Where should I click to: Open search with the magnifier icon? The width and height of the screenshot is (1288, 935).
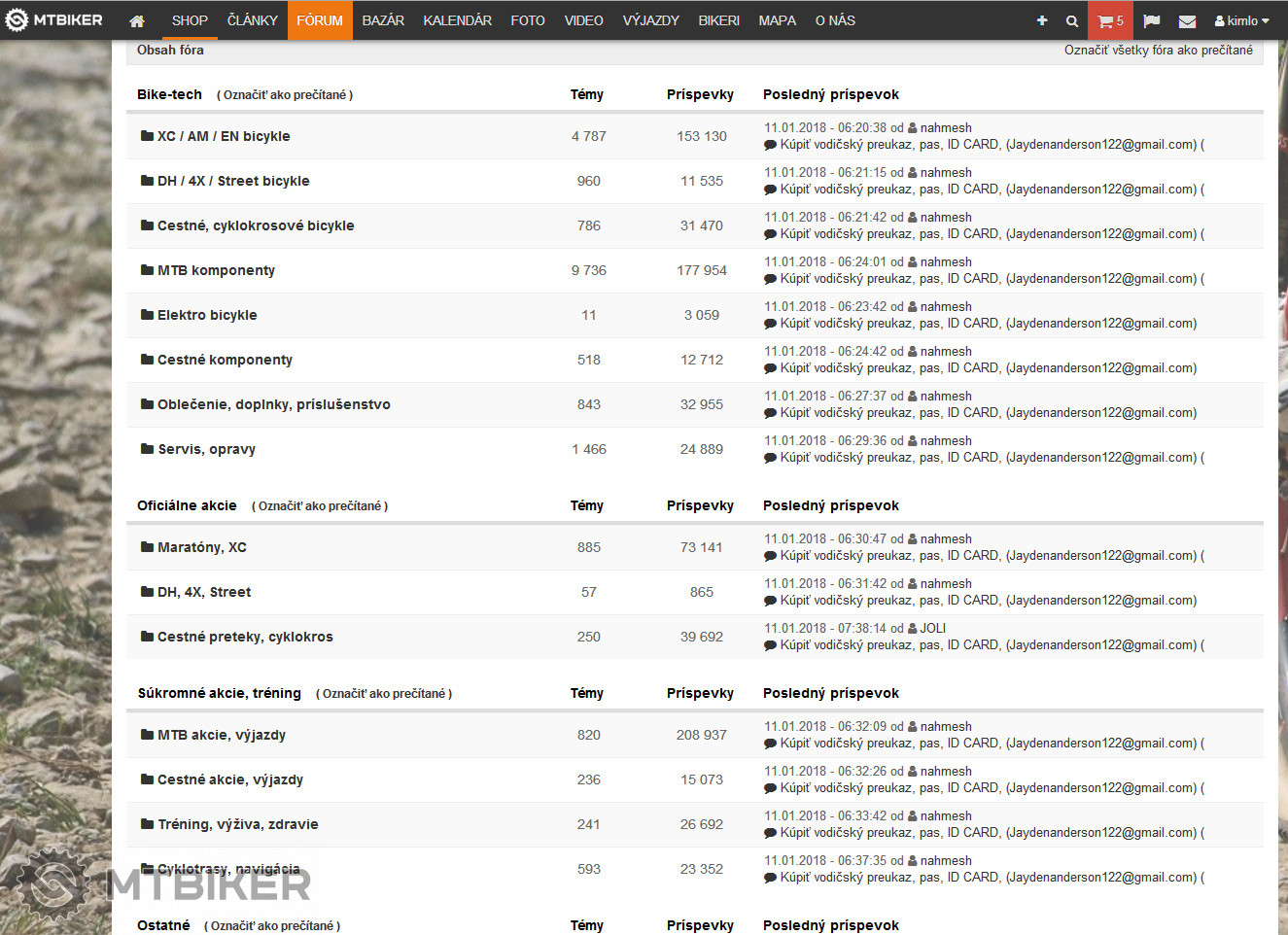click(x=1071, y=20)
